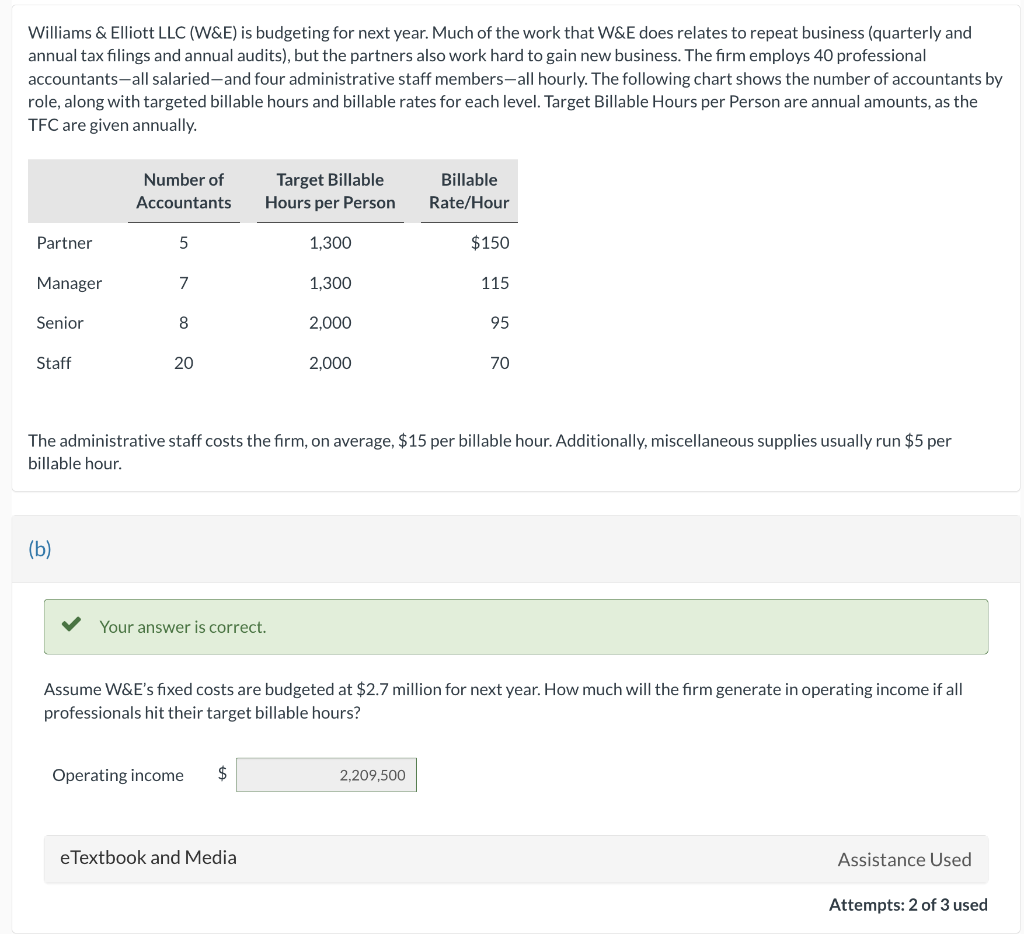Viewport: 1024px width, 934px height.
Task: Click the Senior row showing 2,000 hours
Action: pyautogui.click(x=330, y=322)
